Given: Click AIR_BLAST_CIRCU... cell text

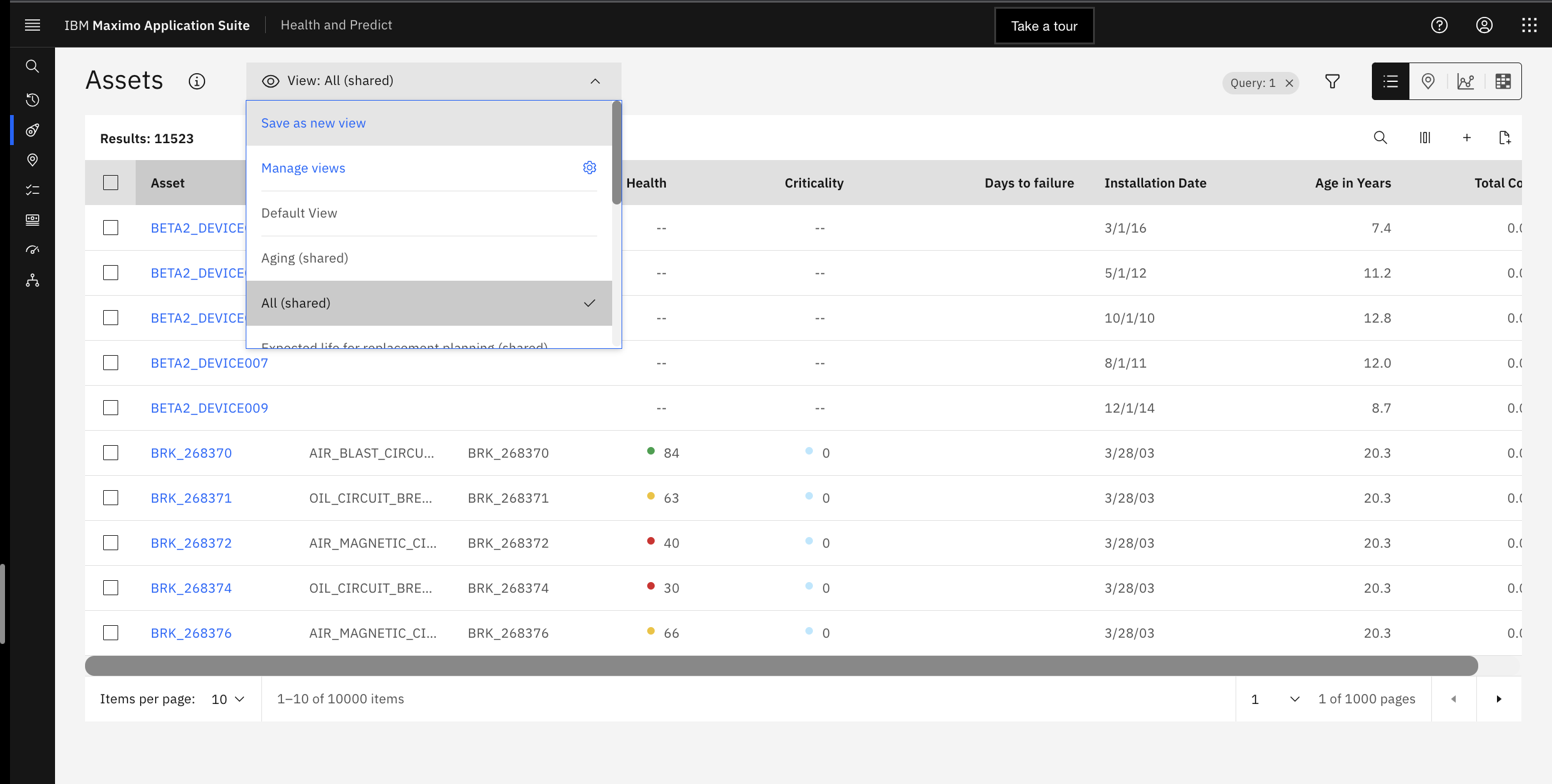Looking at the screenshot, I should pyautogui.click(x=371, y=453).
